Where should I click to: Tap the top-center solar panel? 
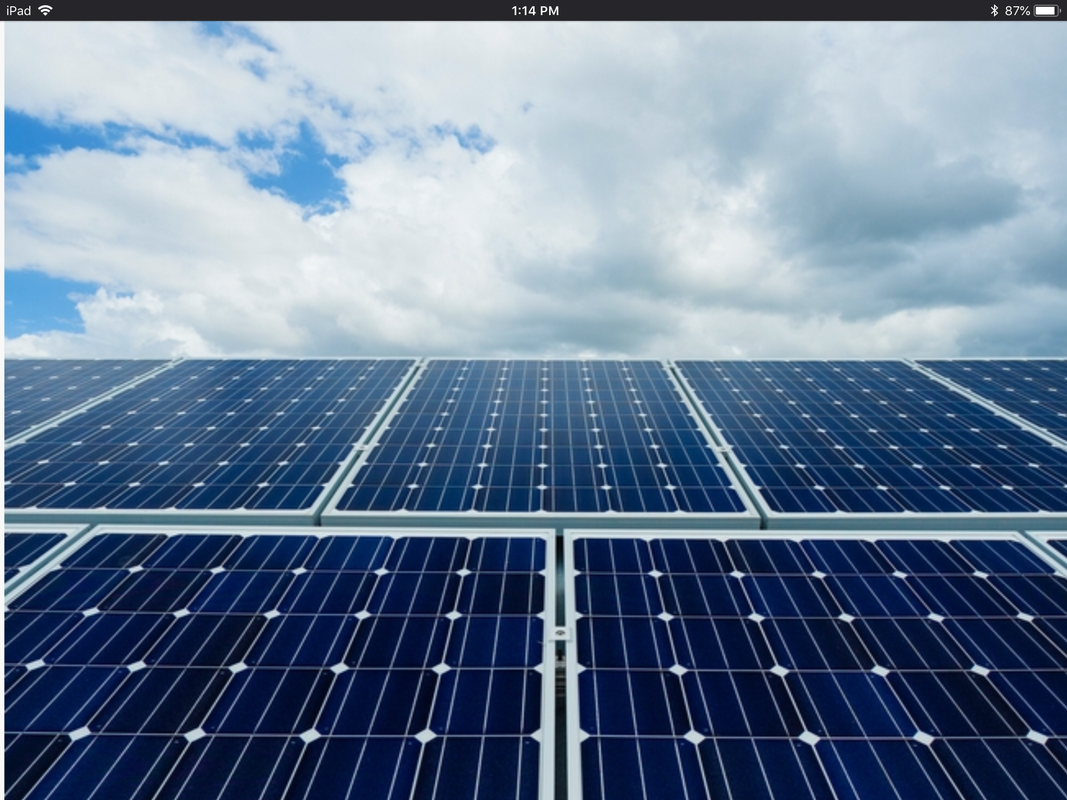tap(542, 435)
